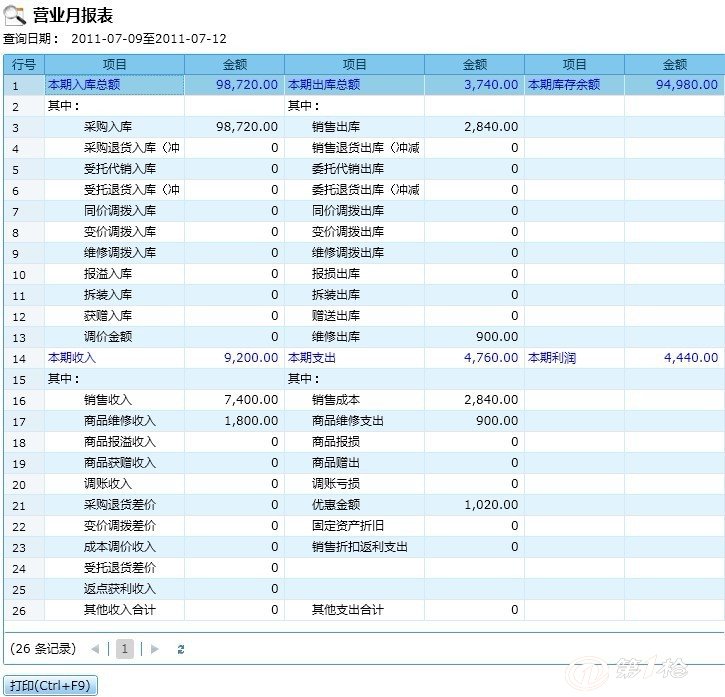Click the 行号 column header
Image resolution: width=725 pixels, height=697 pixels.
(x=24, y=64)
